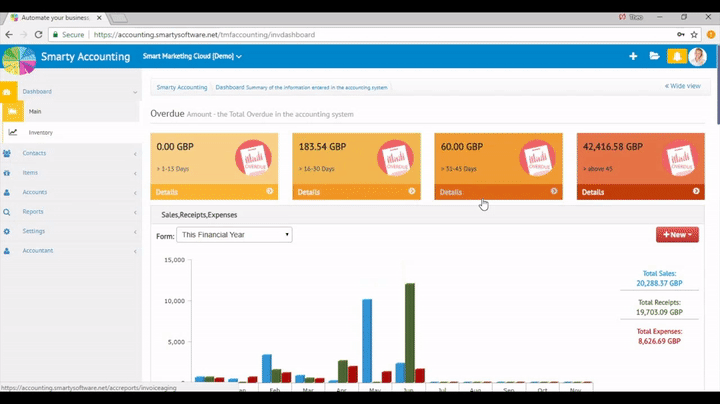Open the notifications bell
This screenshot has height=404, width=720.
click(677, 57)
